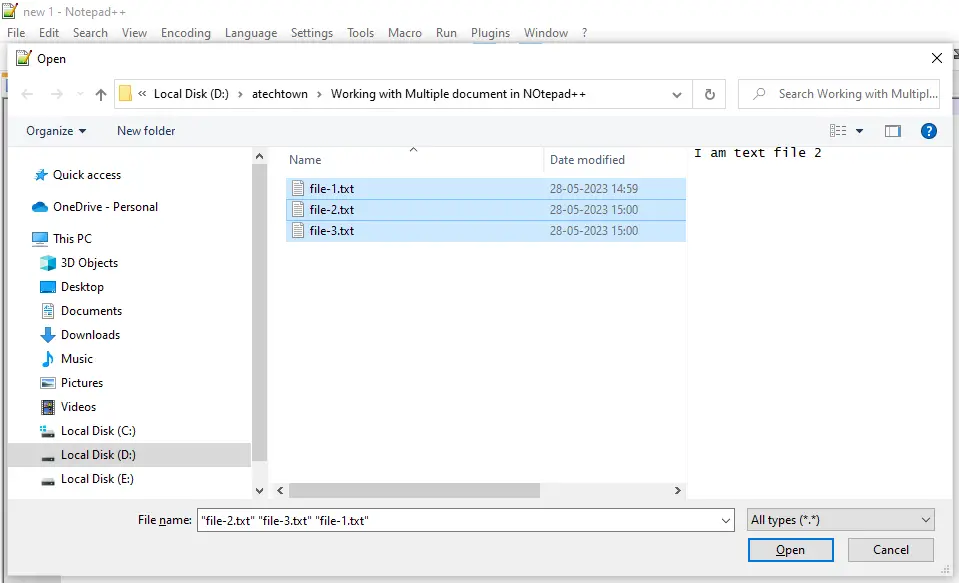Select Local Disk (D:) in sidebar
The height and width of the screenshot is (583, 959).
130,455
